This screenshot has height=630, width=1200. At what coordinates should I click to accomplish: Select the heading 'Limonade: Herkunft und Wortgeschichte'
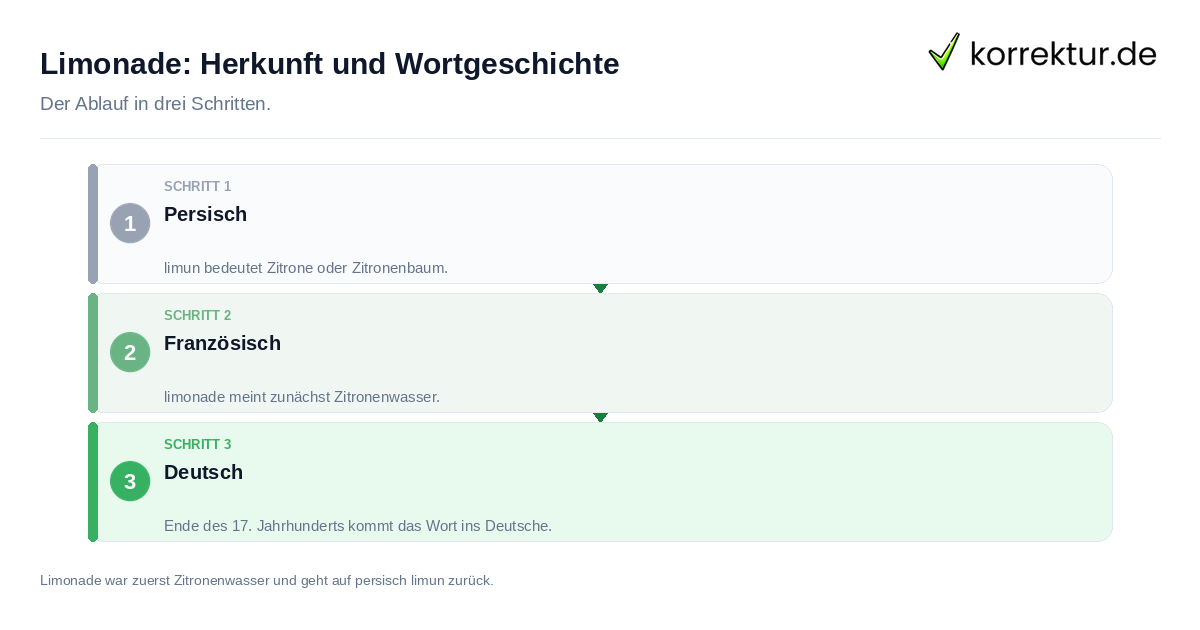tap(330, 64)
